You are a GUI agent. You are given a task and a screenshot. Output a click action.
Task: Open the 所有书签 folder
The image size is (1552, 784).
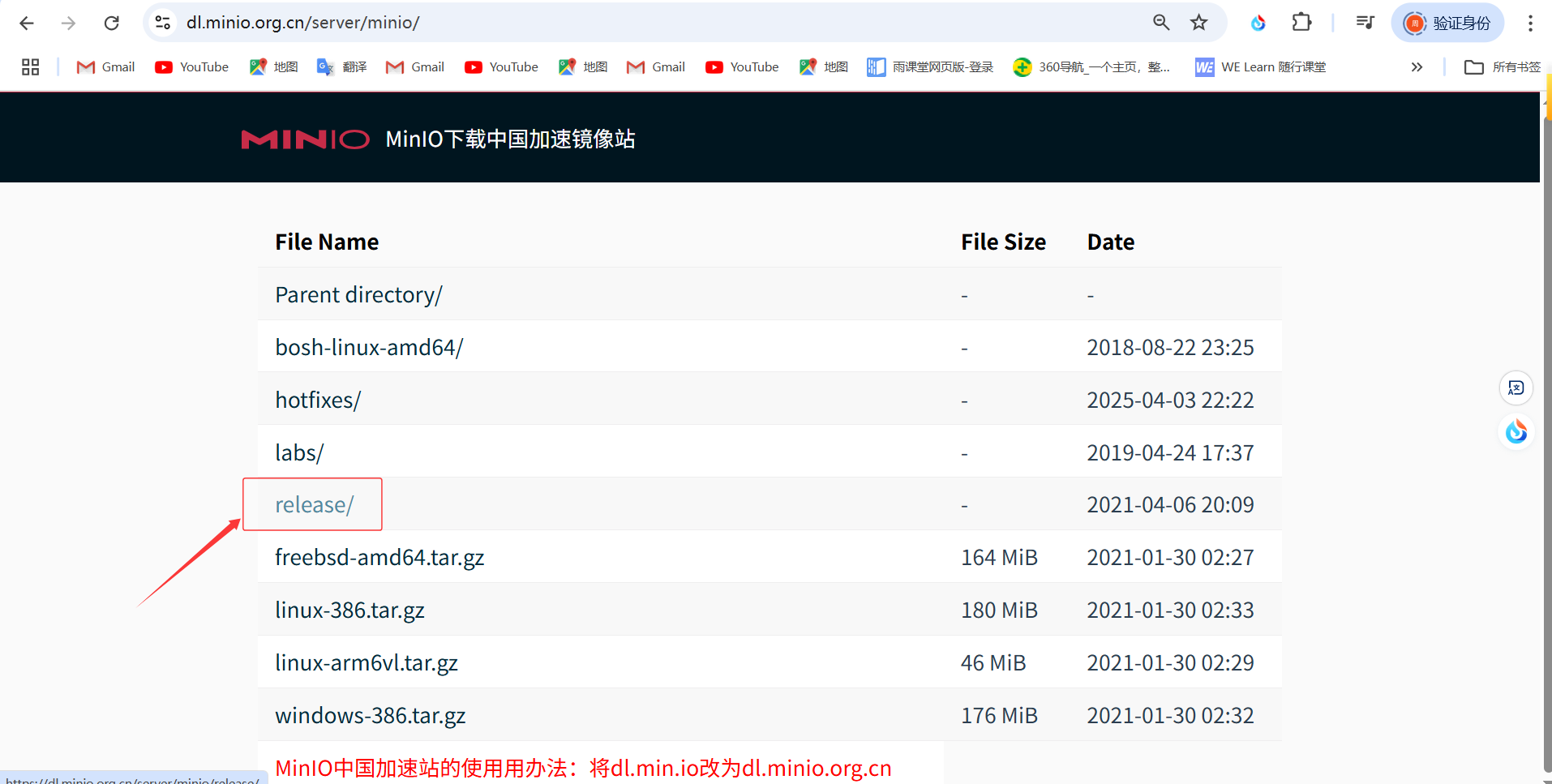1503,67
